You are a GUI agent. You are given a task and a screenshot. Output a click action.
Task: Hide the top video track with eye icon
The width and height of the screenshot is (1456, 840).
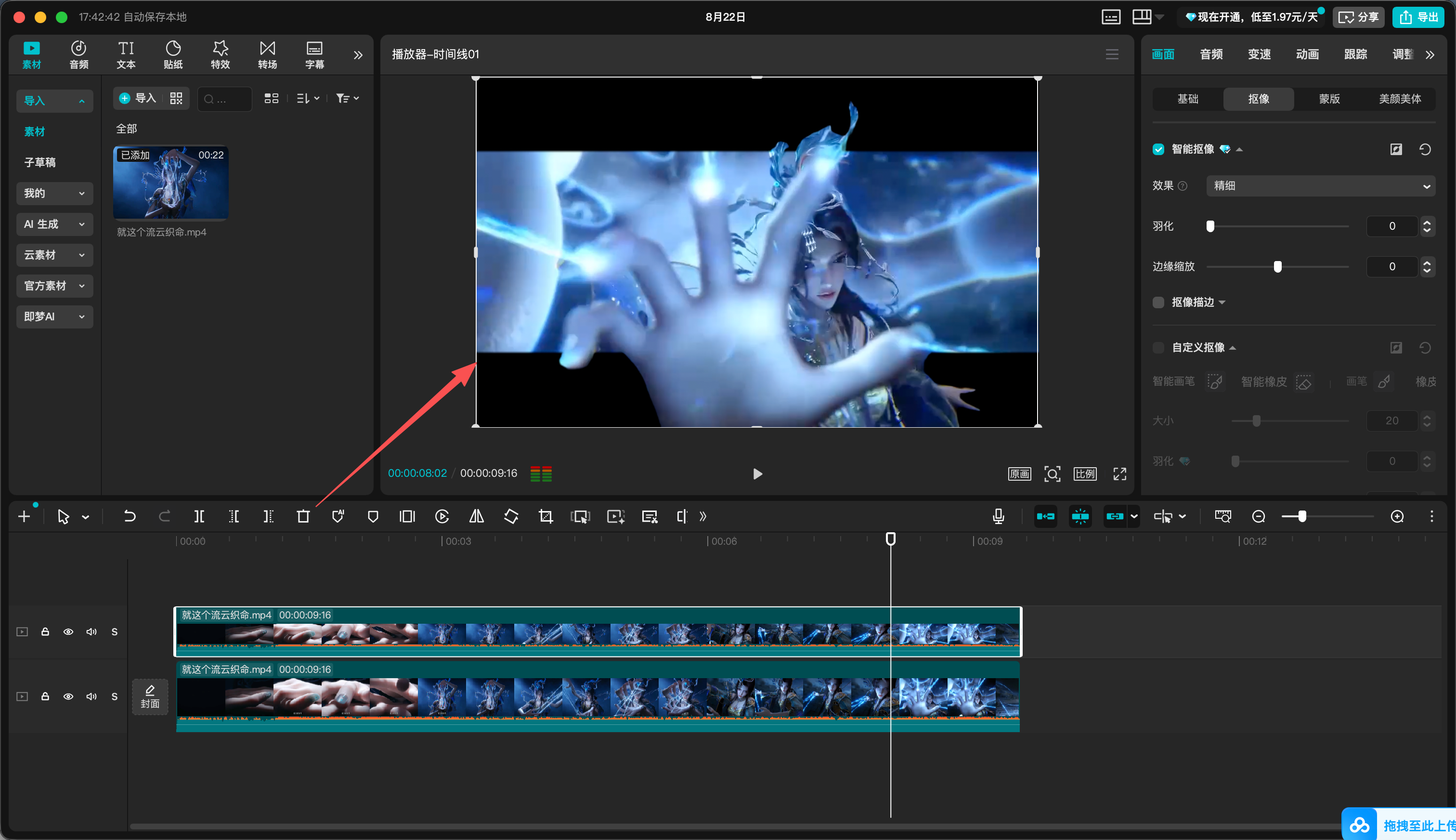click(x=68, y=632)
